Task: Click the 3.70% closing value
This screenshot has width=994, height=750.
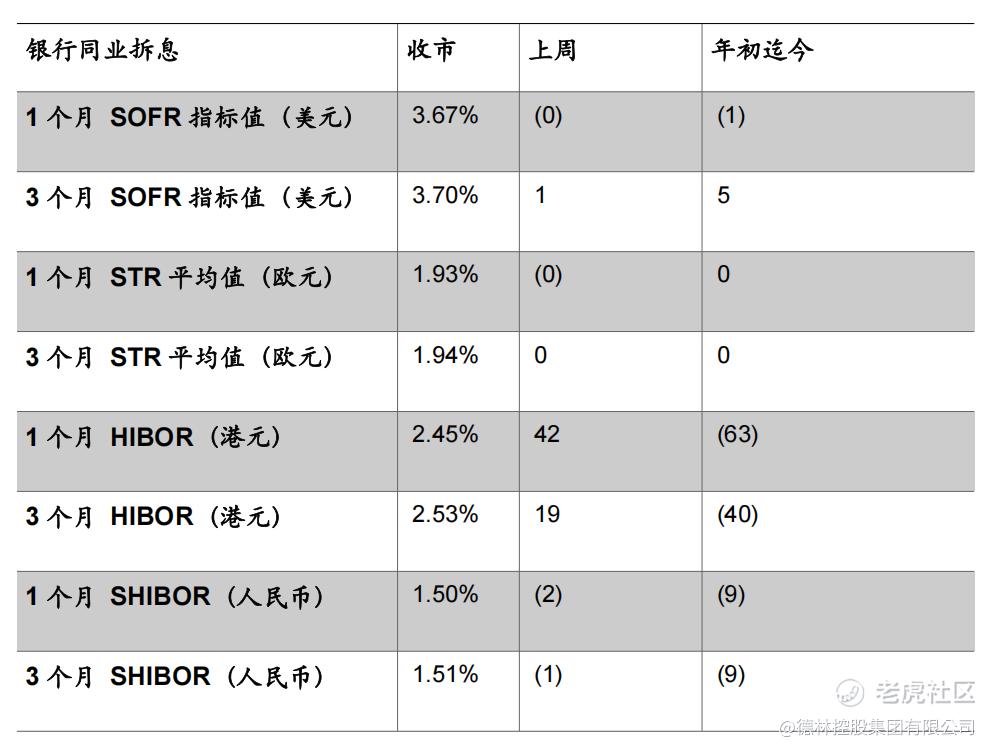Action: click(x=445, y=195)
